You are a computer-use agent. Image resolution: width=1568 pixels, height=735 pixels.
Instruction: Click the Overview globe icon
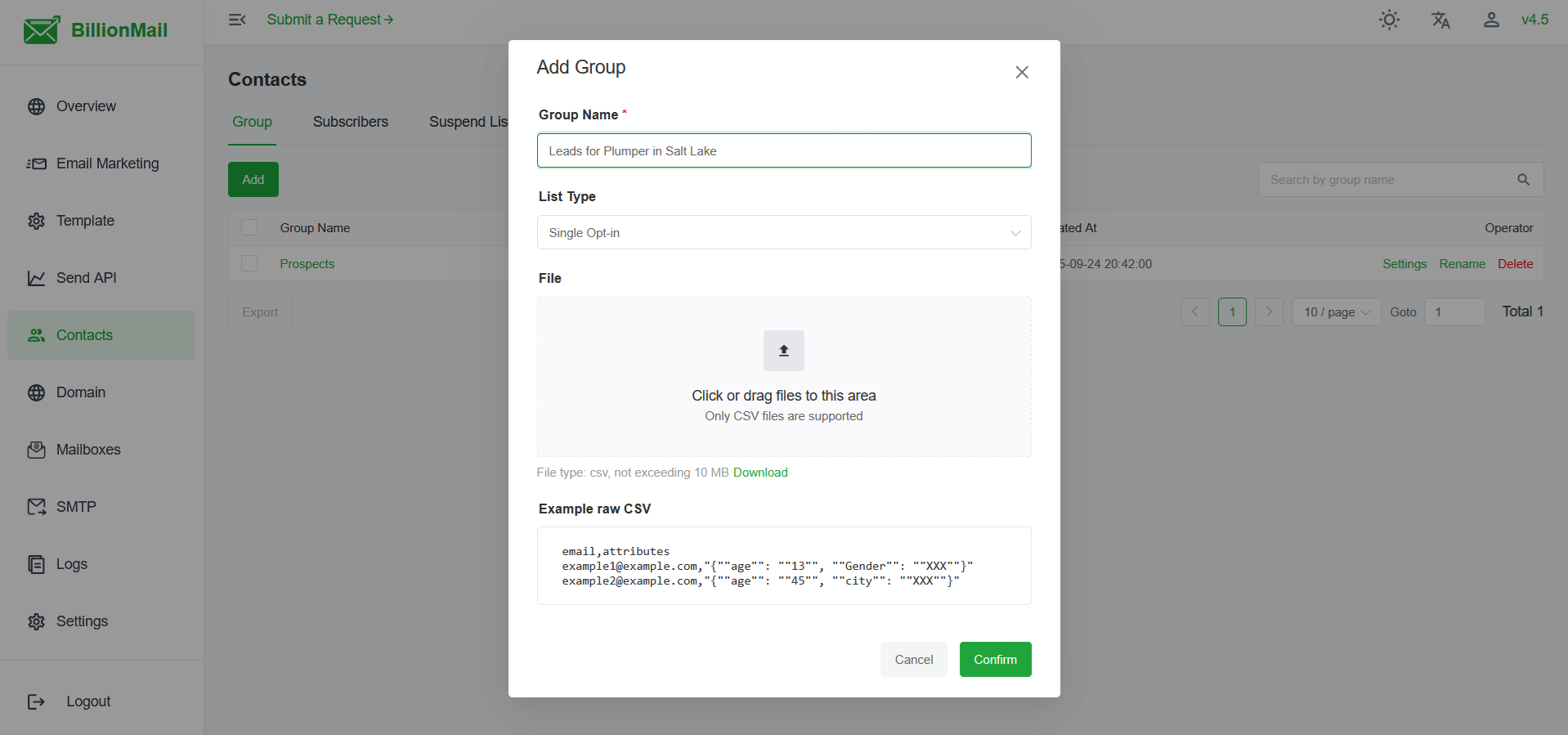tap(36, 106)
